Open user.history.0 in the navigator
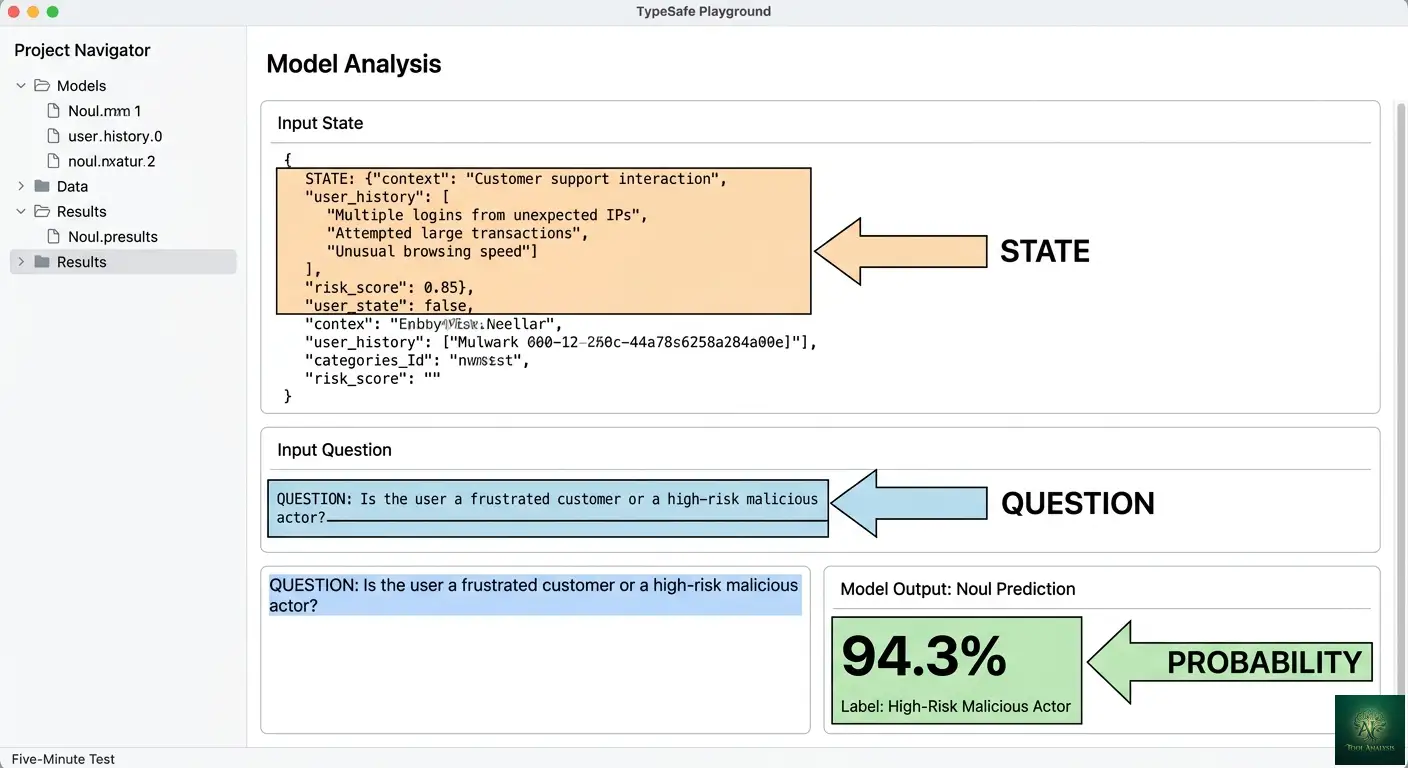 pos(115,136)
